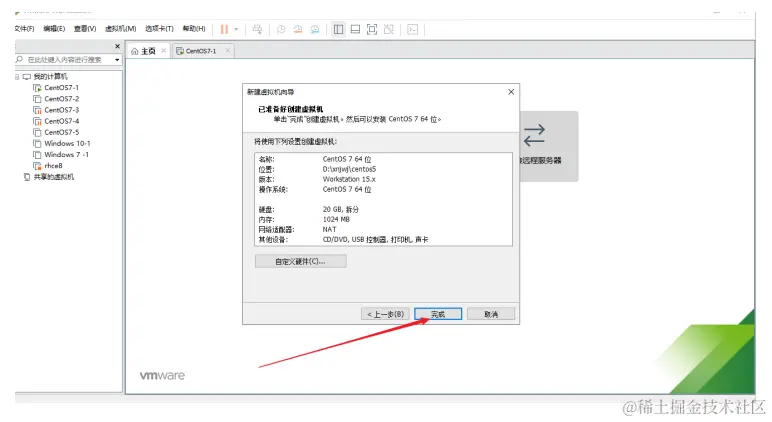The image size is (772, 422).
Task: Close the CentOS7-1 tab
Action: click(x=227, y=51)
